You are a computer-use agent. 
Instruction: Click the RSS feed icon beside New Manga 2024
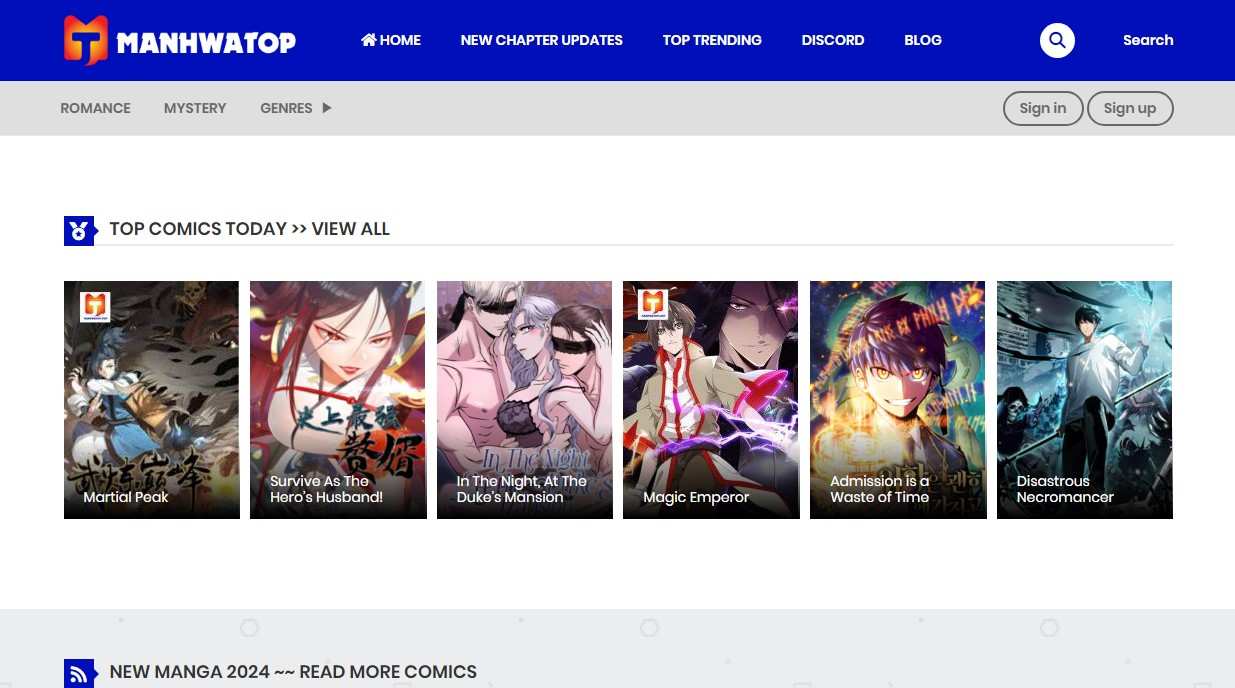tap(79, 673)
